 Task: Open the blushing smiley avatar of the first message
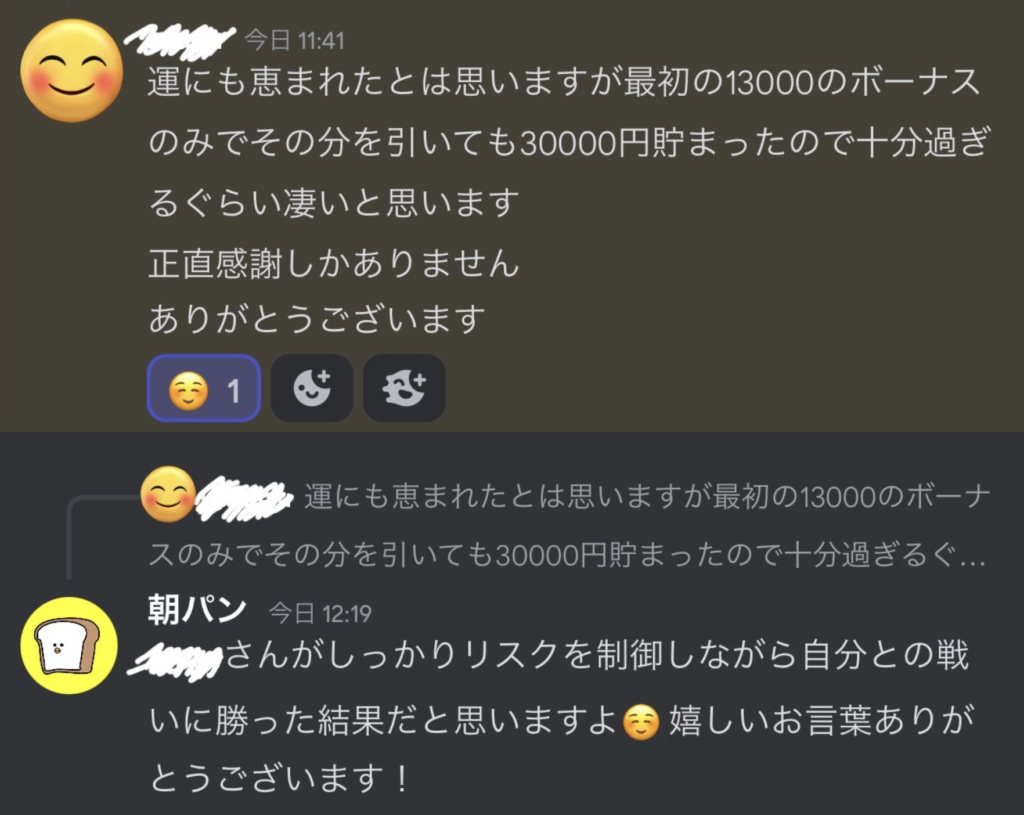coord(71,71)
